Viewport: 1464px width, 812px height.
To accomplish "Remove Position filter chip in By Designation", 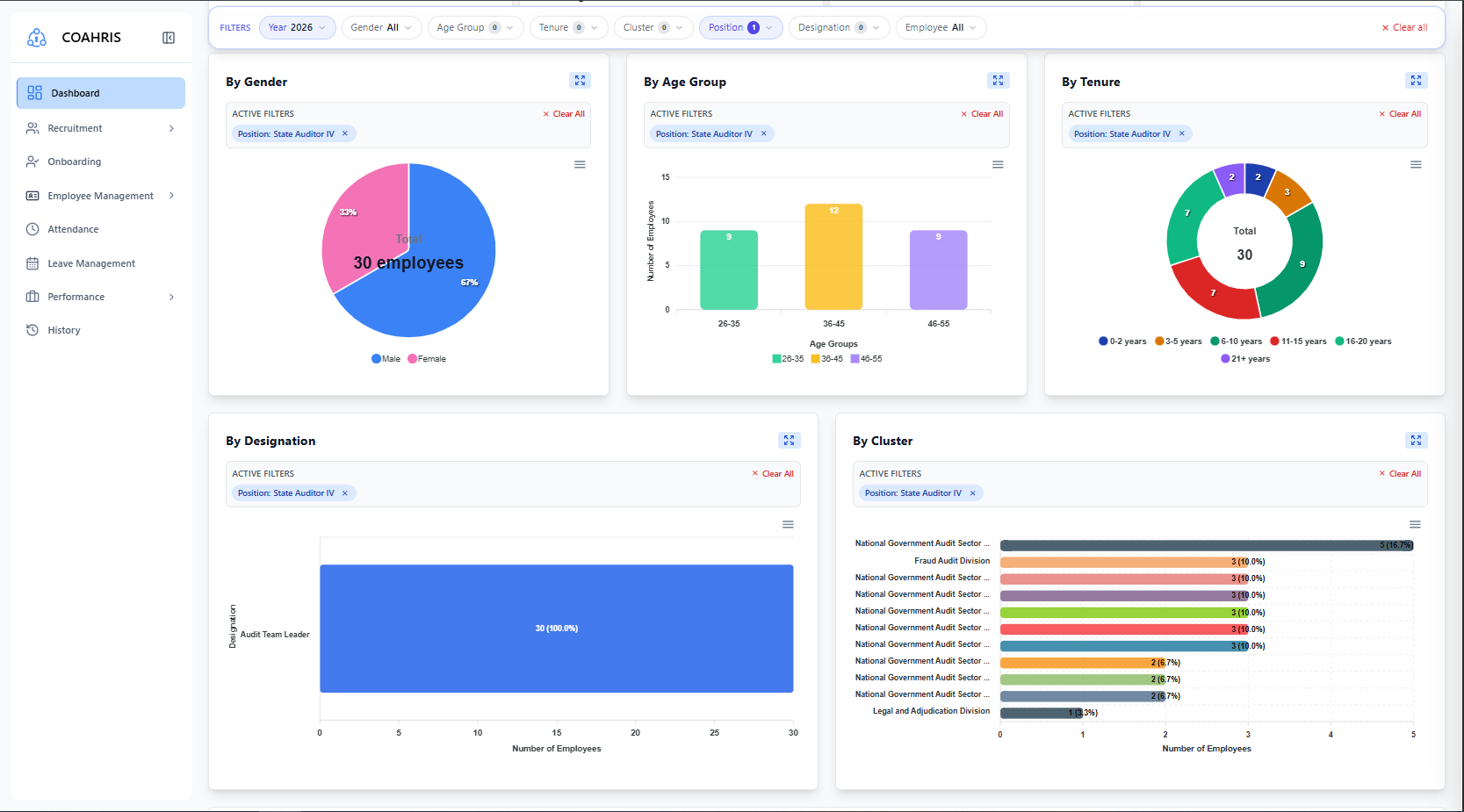I will click(x=345, y=493).
